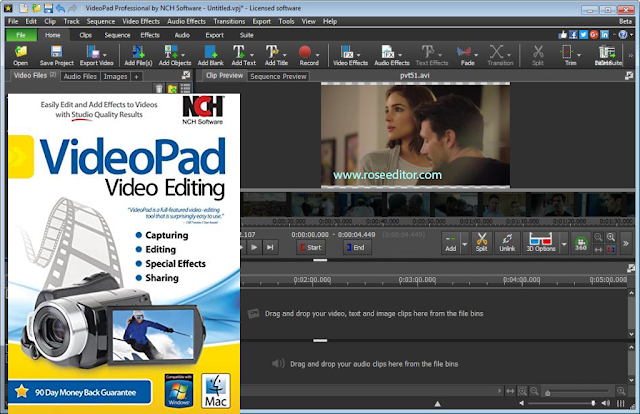Open the Transitions menu
Image resolution: width=640 pixels, height=414 pixels.
tap(229, 21)
